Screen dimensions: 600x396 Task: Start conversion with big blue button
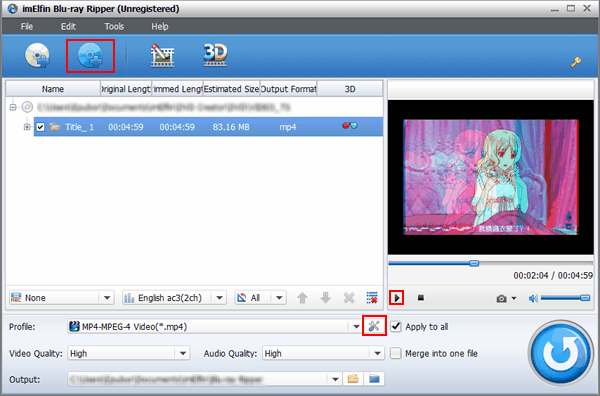pyautogui.click(x=561, y=352)
